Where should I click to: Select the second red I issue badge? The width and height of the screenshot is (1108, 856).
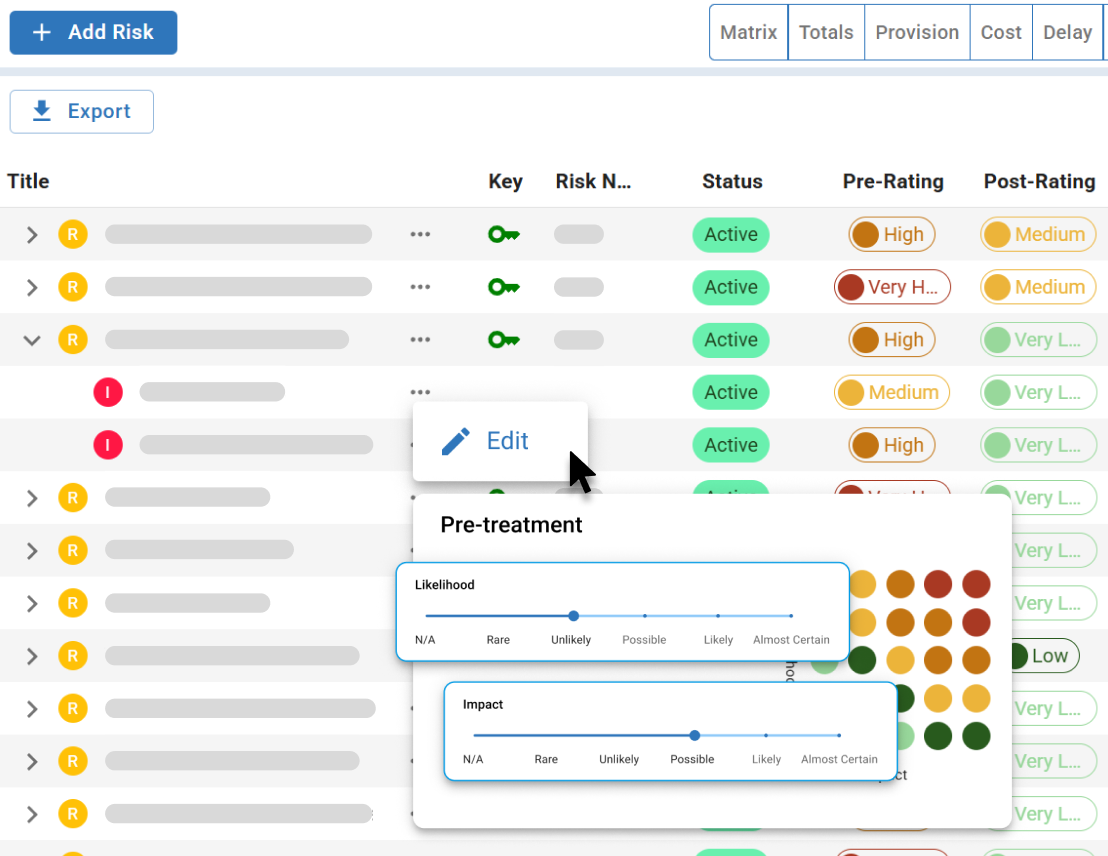coord(108,445)
